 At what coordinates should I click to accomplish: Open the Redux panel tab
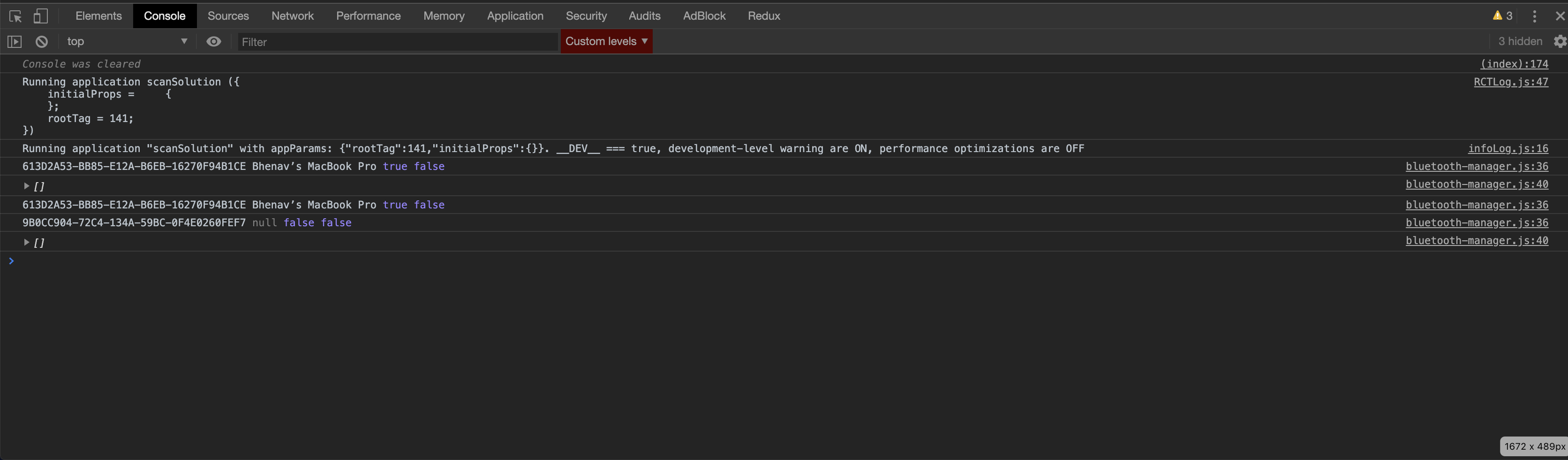click(x=763, y=16)
